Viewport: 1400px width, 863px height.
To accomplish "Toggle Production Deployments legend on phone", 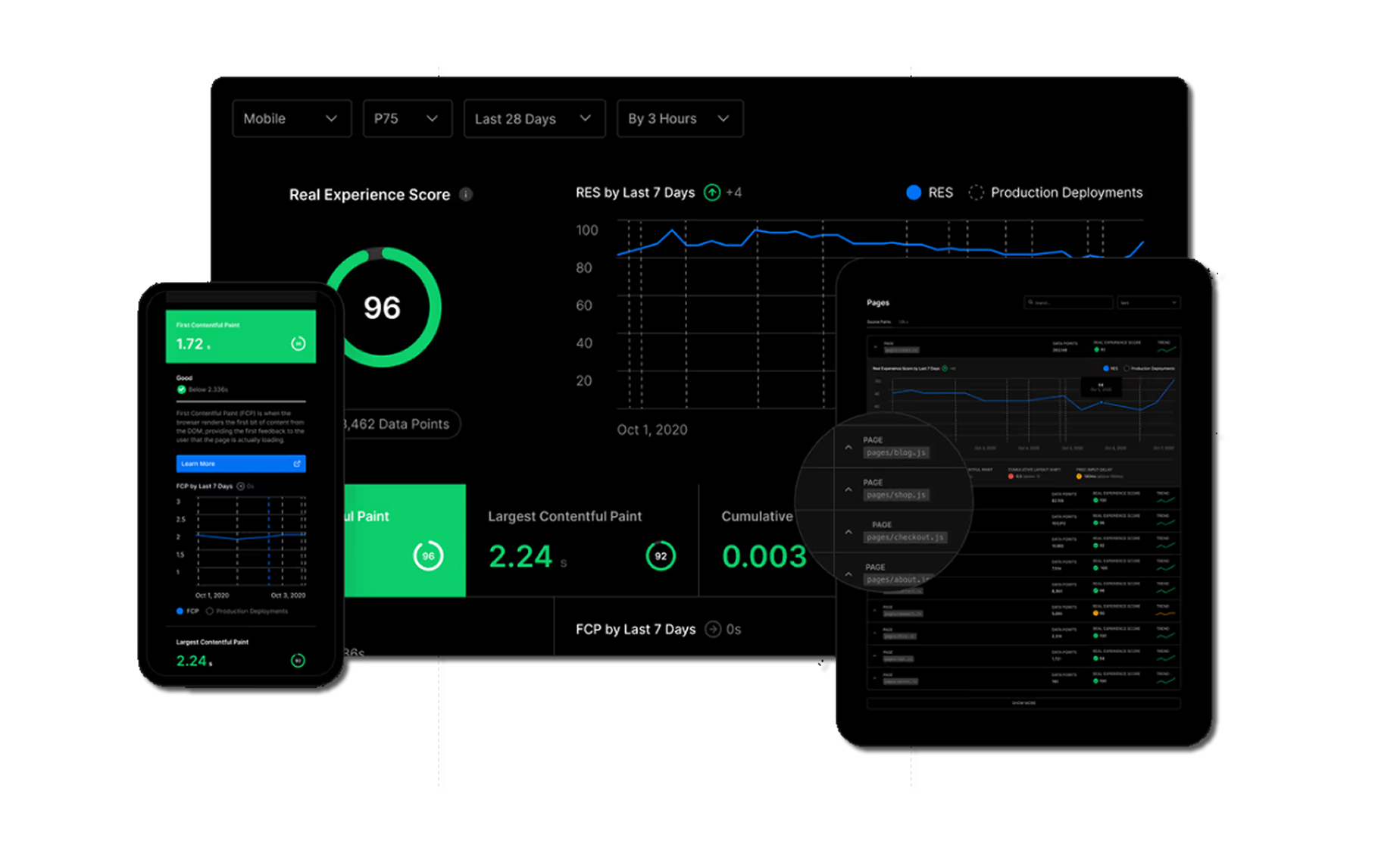I will click(209, 611).
